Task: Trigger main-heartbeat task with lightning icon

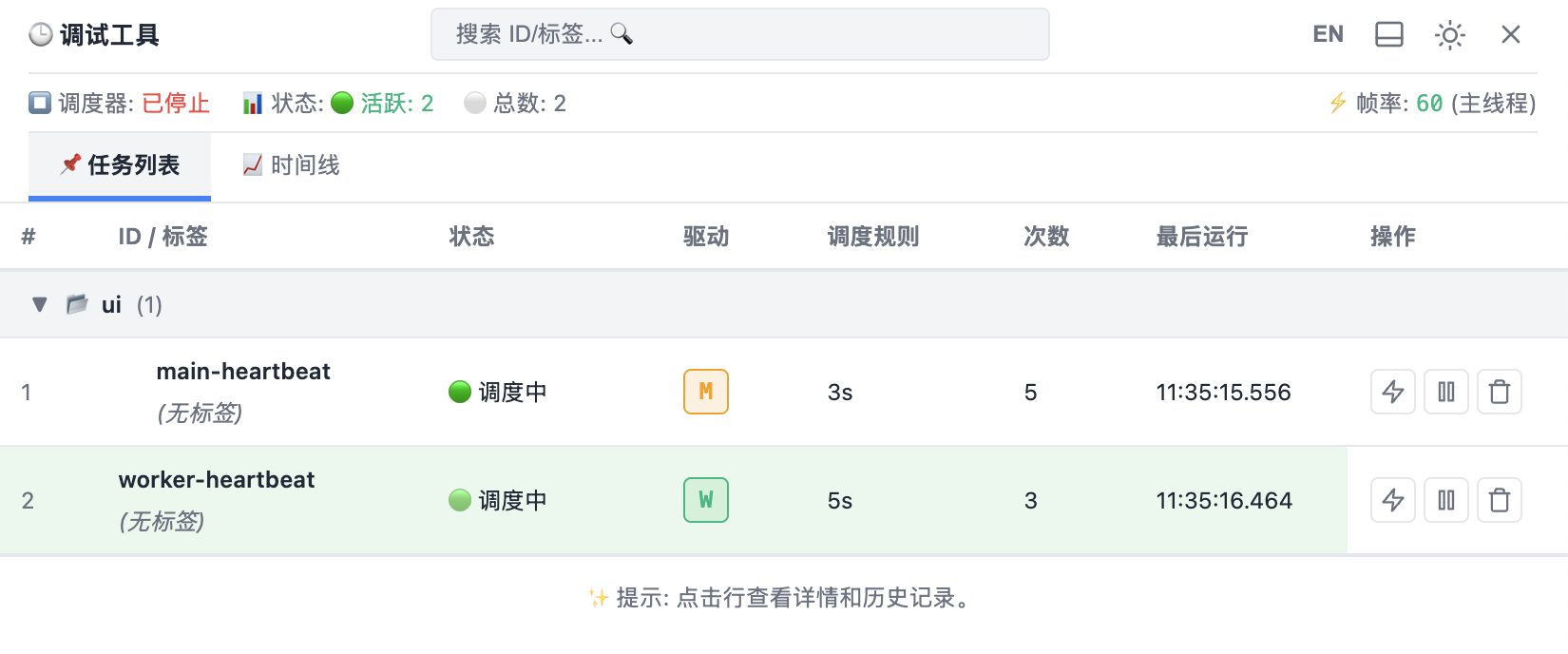Action: coord(1392,392)
